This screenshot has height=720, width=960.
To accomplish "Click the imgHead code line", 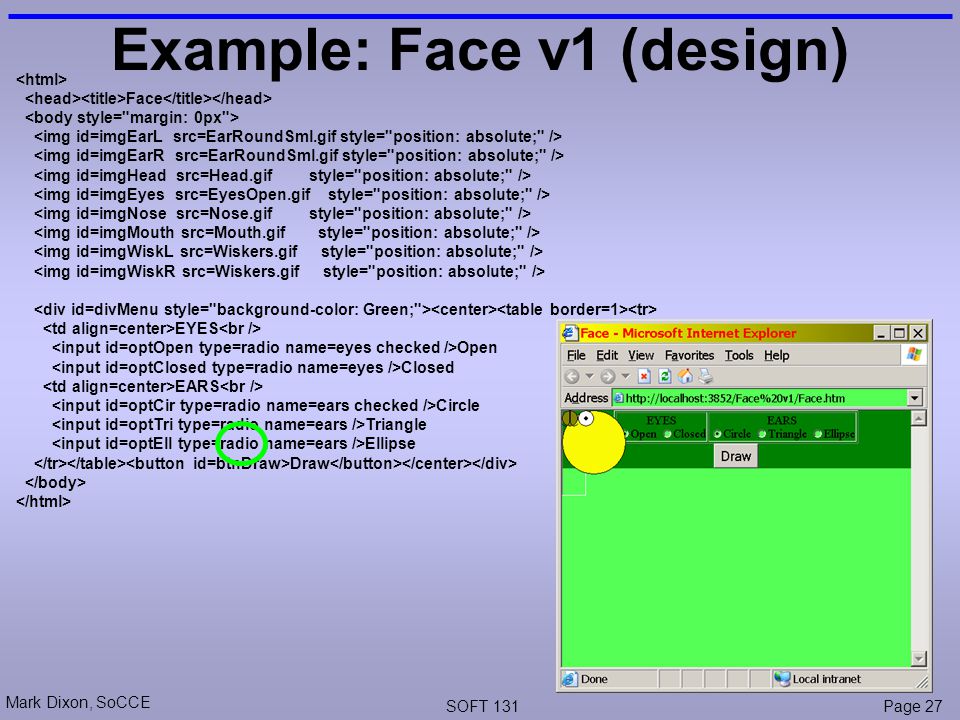I will coord(282,176).
